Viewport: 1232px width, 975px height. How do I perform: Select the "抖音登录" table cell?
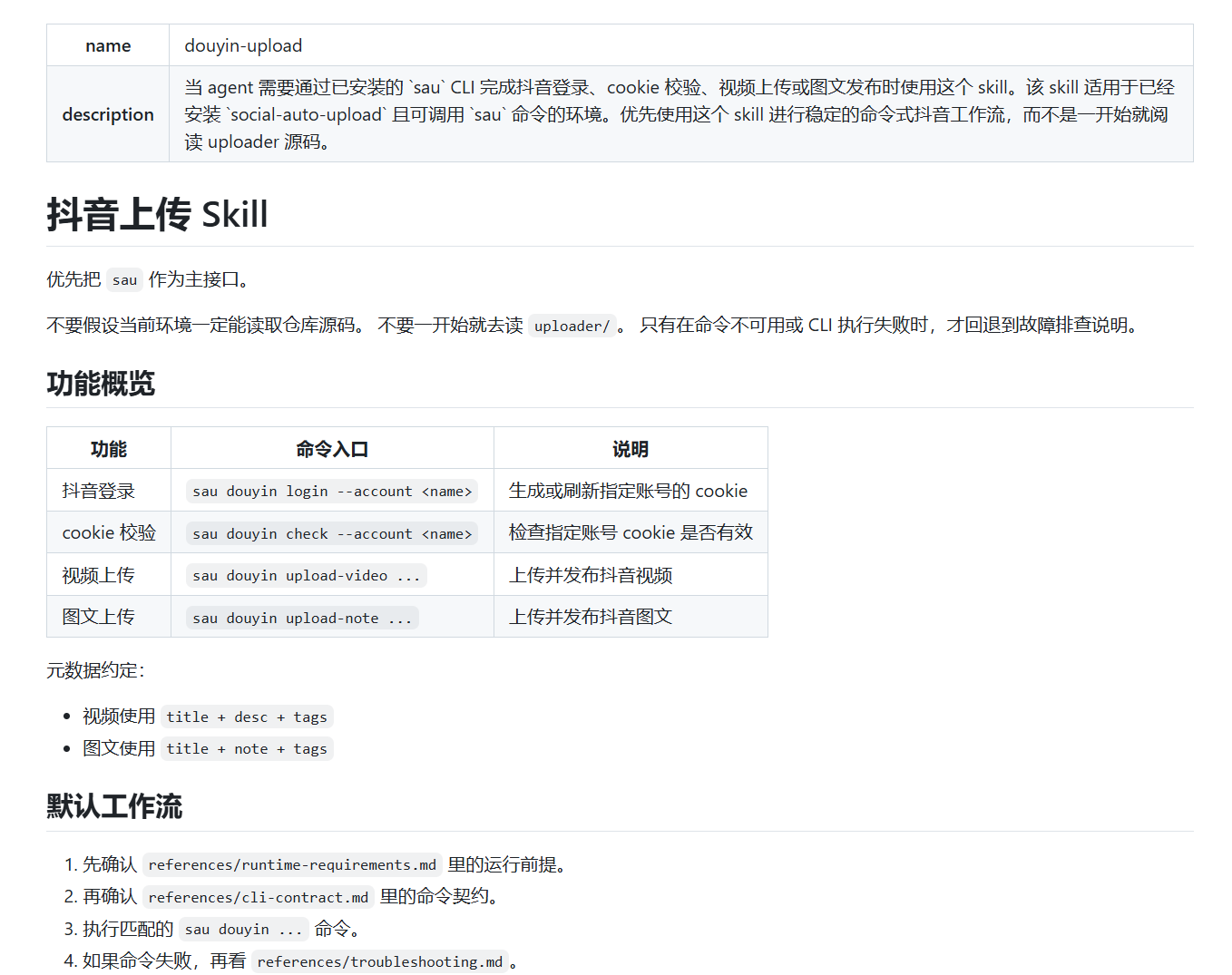98,492
